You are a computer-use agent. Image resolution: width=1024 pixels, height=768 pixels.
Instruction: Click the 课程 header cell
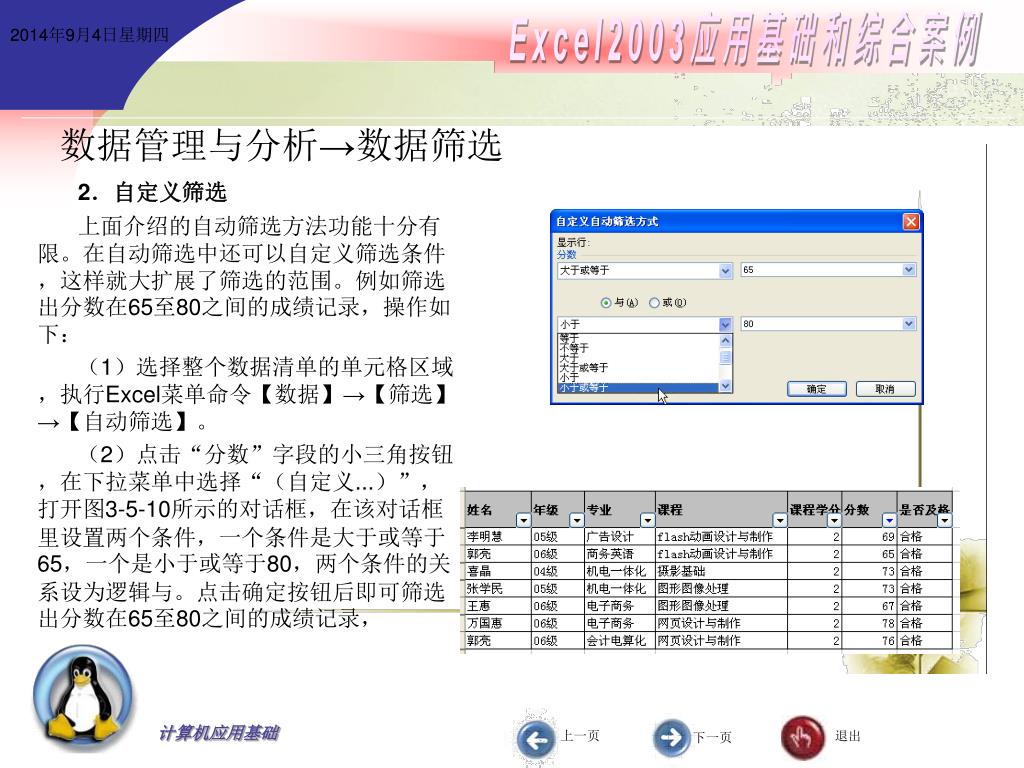(721, 510)
